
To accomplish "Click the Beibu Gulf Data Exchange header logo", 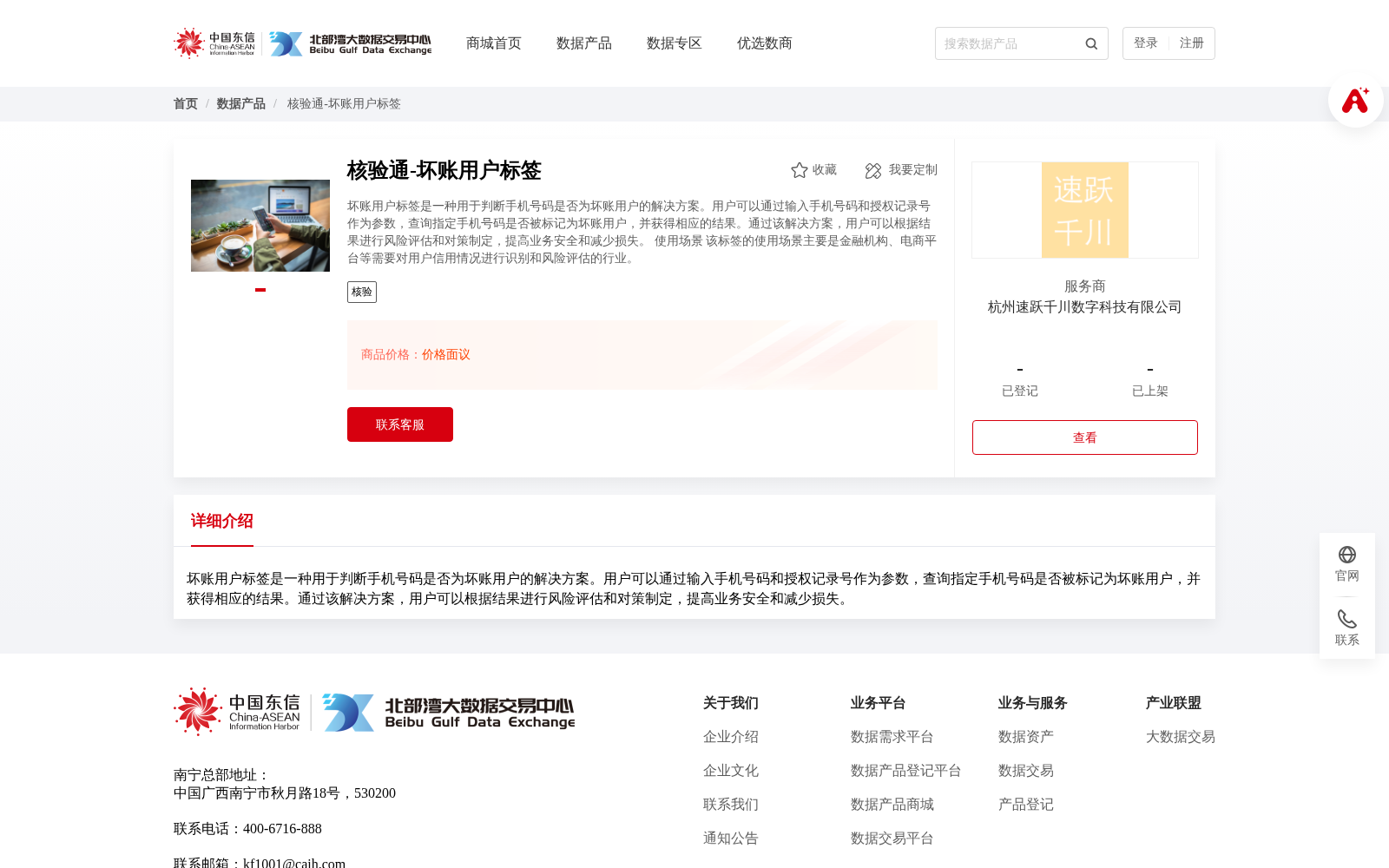I will point(350,43).
